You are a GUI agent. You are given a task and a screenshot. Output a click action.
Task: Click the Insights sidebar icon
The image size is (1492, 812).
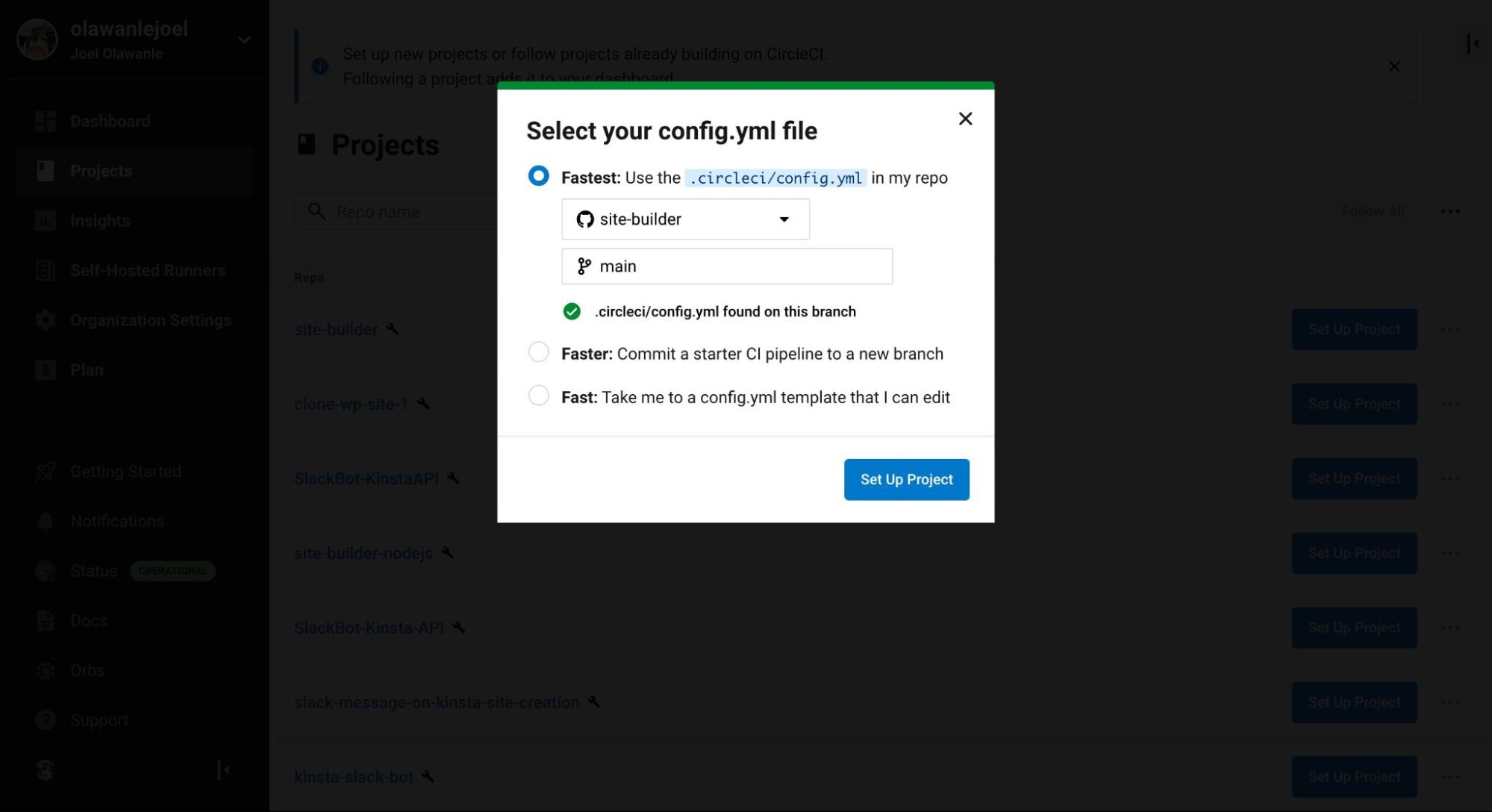[x=44, y=220]
